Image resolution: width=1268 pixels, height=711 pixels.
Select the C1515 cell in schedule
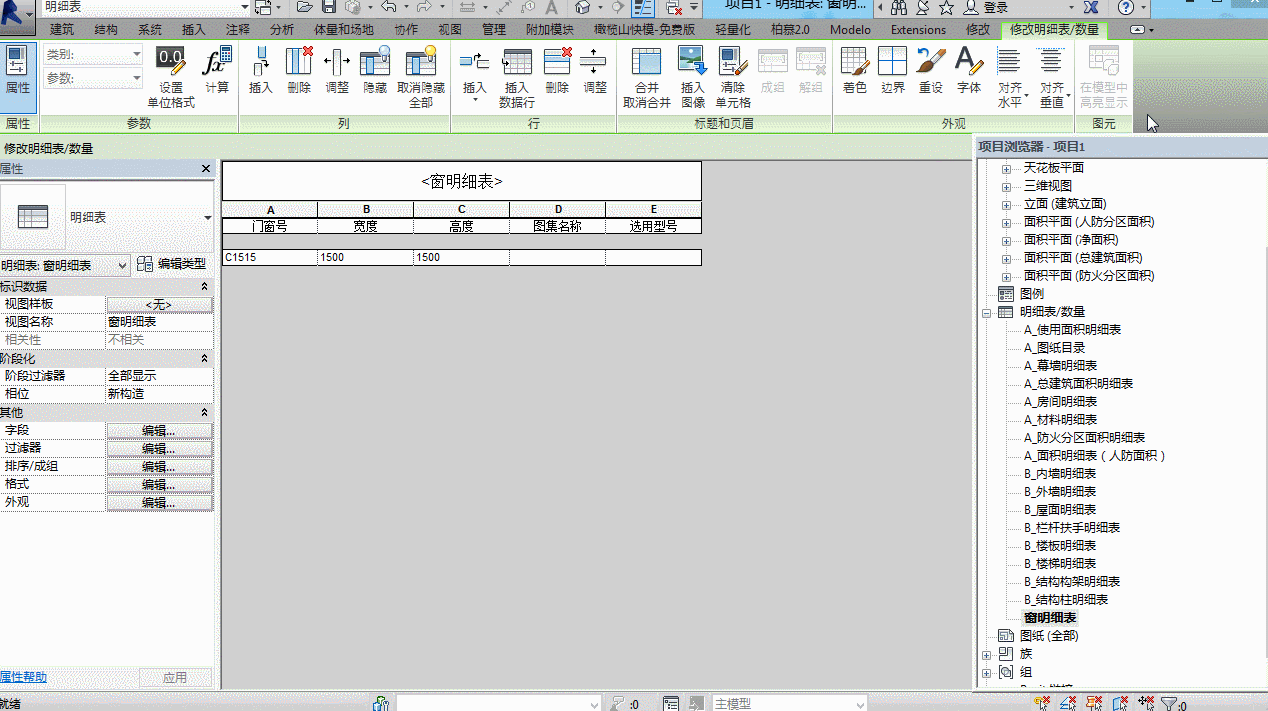[x=269, y=257]
